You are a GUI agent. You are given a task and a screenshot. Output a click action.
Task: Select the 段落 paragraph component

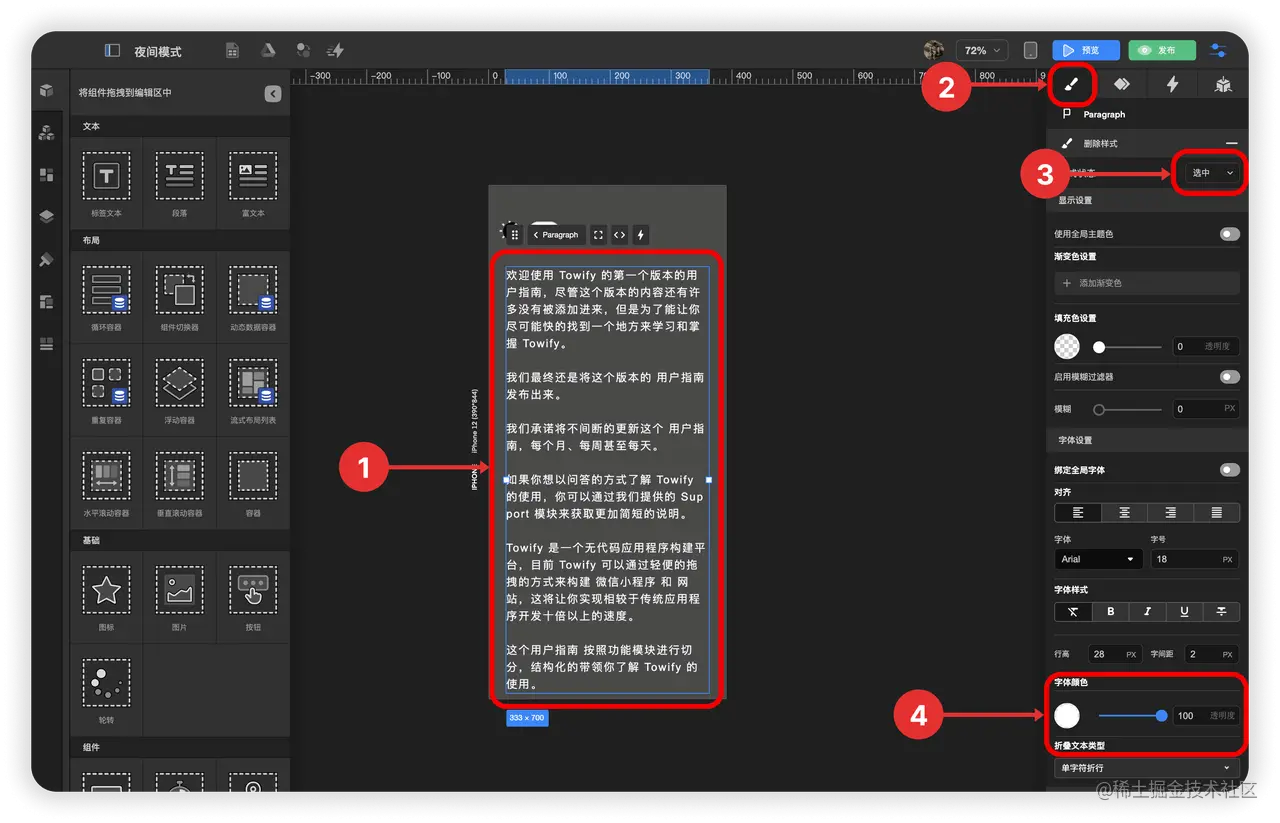click(x=179, y=184)
